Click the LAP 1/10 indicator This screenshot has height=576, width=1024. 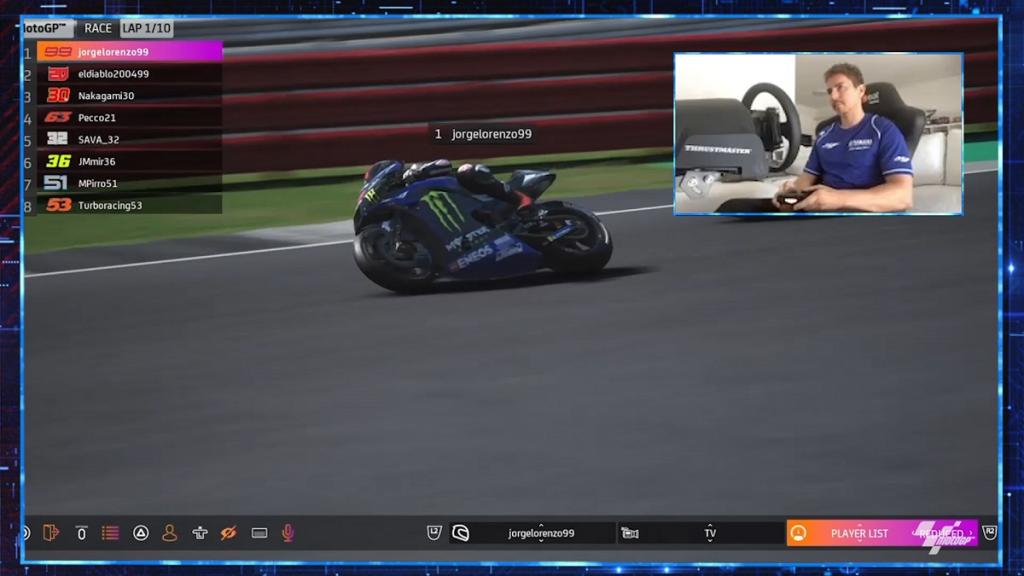pos(146,28)
